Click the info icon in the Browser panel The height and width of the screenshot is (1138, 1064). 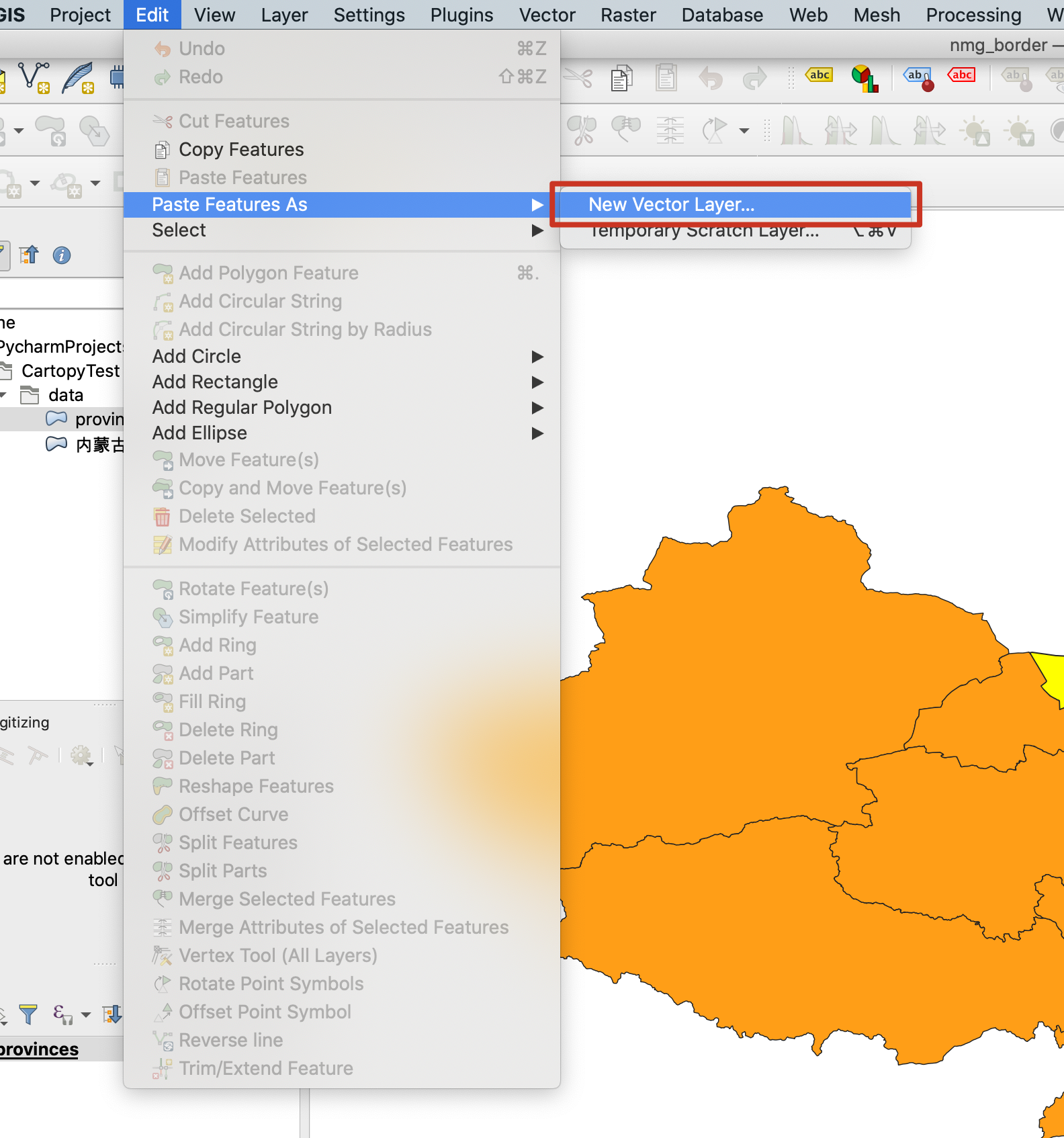(x=62, y=255)
